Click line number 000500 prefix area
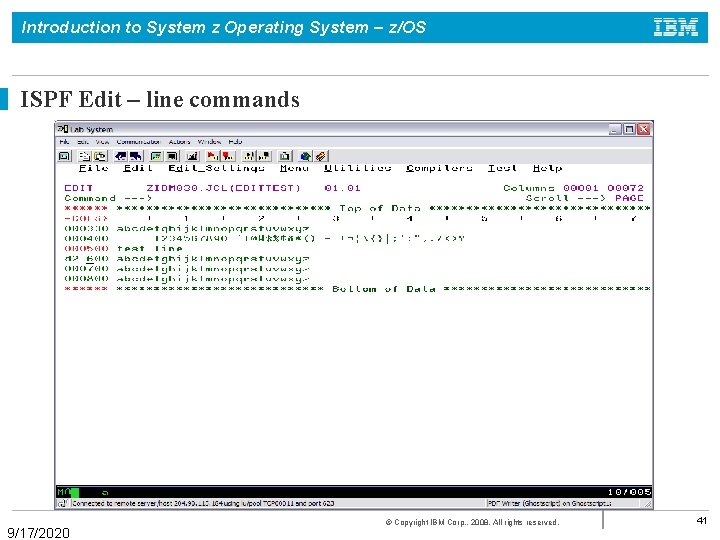 pyautogui.click(x=86, y=249)
